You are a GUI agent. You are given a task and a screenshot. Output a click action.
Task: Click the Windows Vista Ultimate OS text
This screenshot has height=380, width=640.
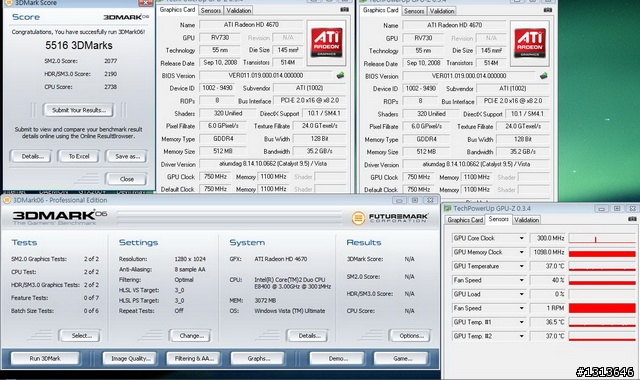290,311
